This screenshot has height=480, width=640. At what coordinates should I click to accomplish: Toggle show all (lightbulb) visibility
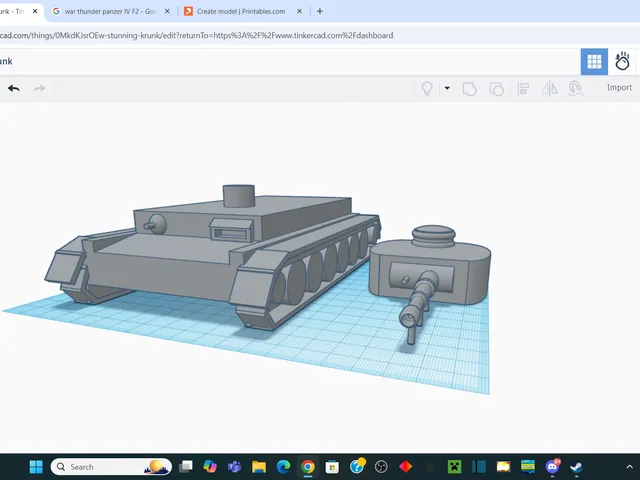(x=427, y=88)
